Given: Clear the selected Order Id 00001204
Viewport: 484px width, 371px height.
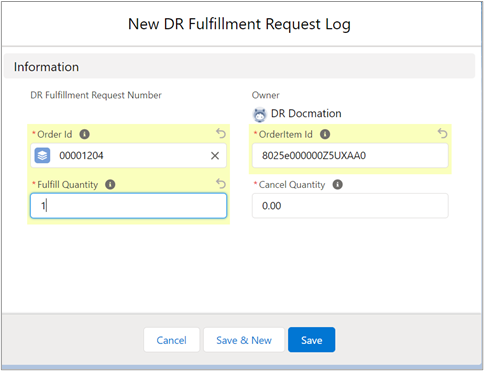Looking at the screenshot, I should pos(215,156).
